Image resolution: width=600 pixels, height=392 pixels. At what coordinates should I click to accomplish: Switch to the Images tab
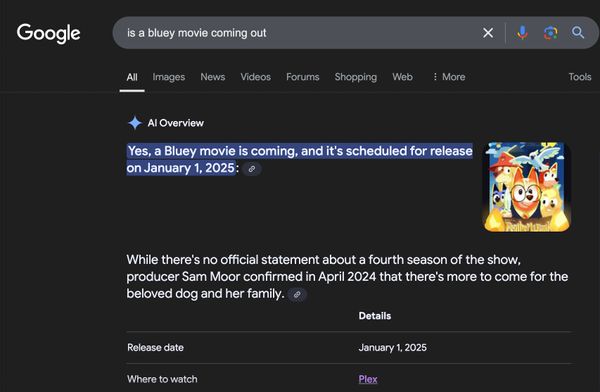point(169,77)
